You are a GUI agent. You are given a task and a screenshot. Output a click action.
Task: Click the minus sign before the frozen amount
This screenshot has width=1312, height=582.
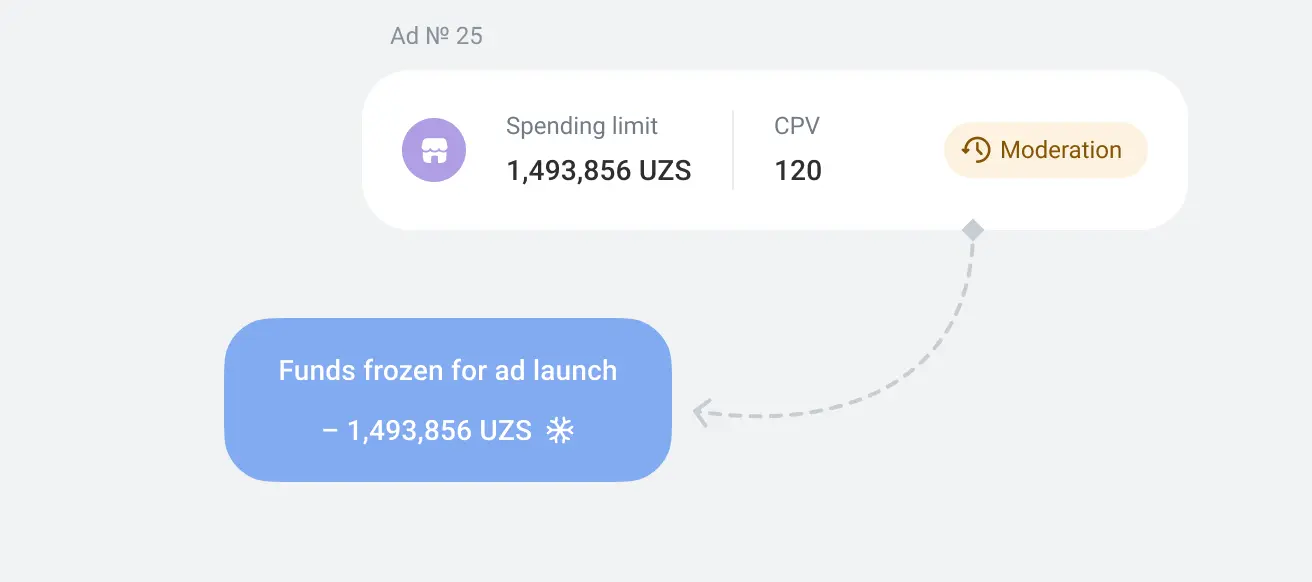pyautogui.click(x=330, y=431)
